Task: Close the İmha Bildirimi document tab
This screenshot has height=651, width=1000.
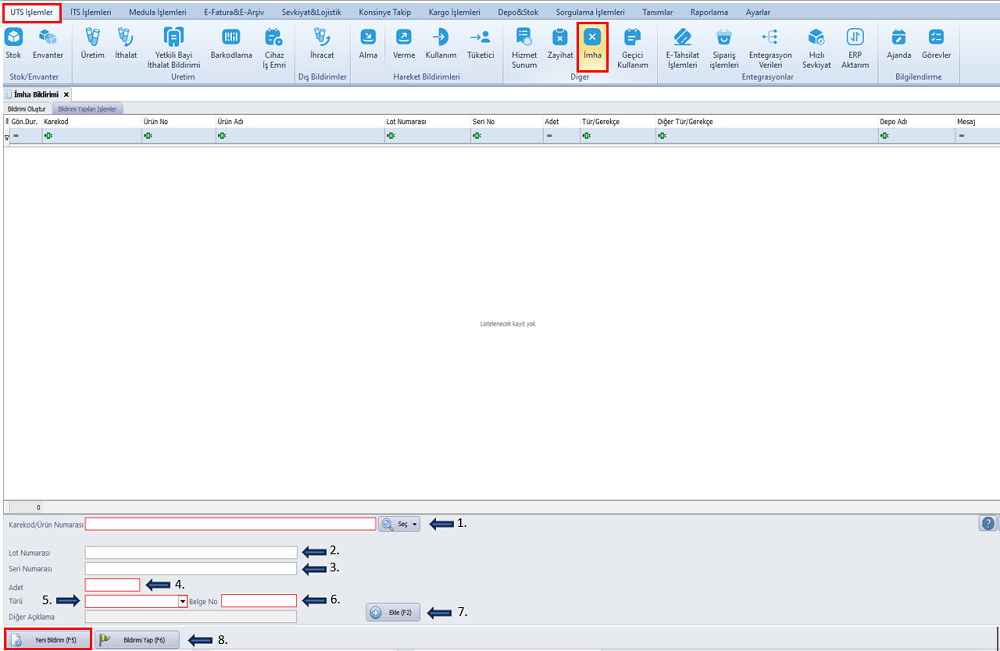Action: tap(66, 94)
